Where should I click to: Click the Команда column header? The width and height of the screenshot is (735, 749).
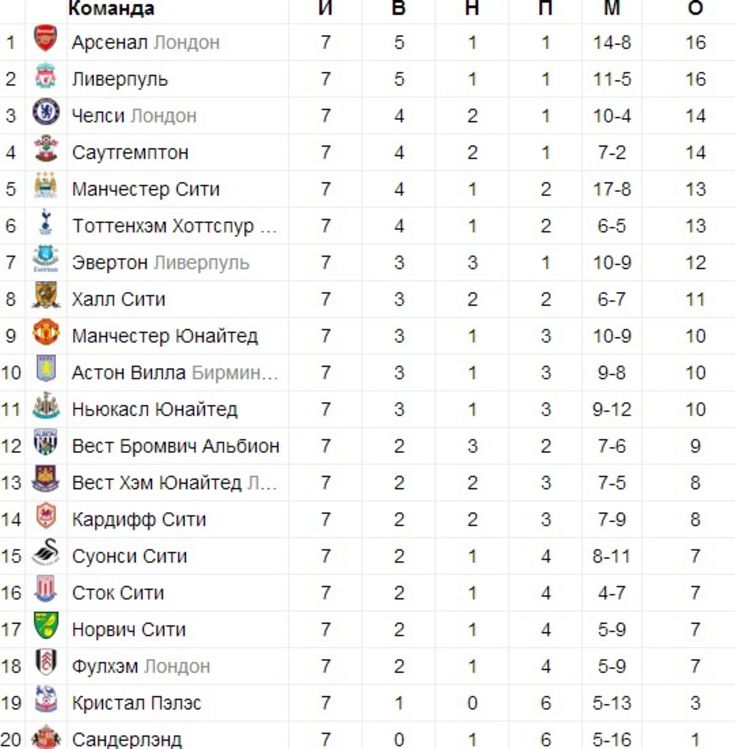click(112, 8)
